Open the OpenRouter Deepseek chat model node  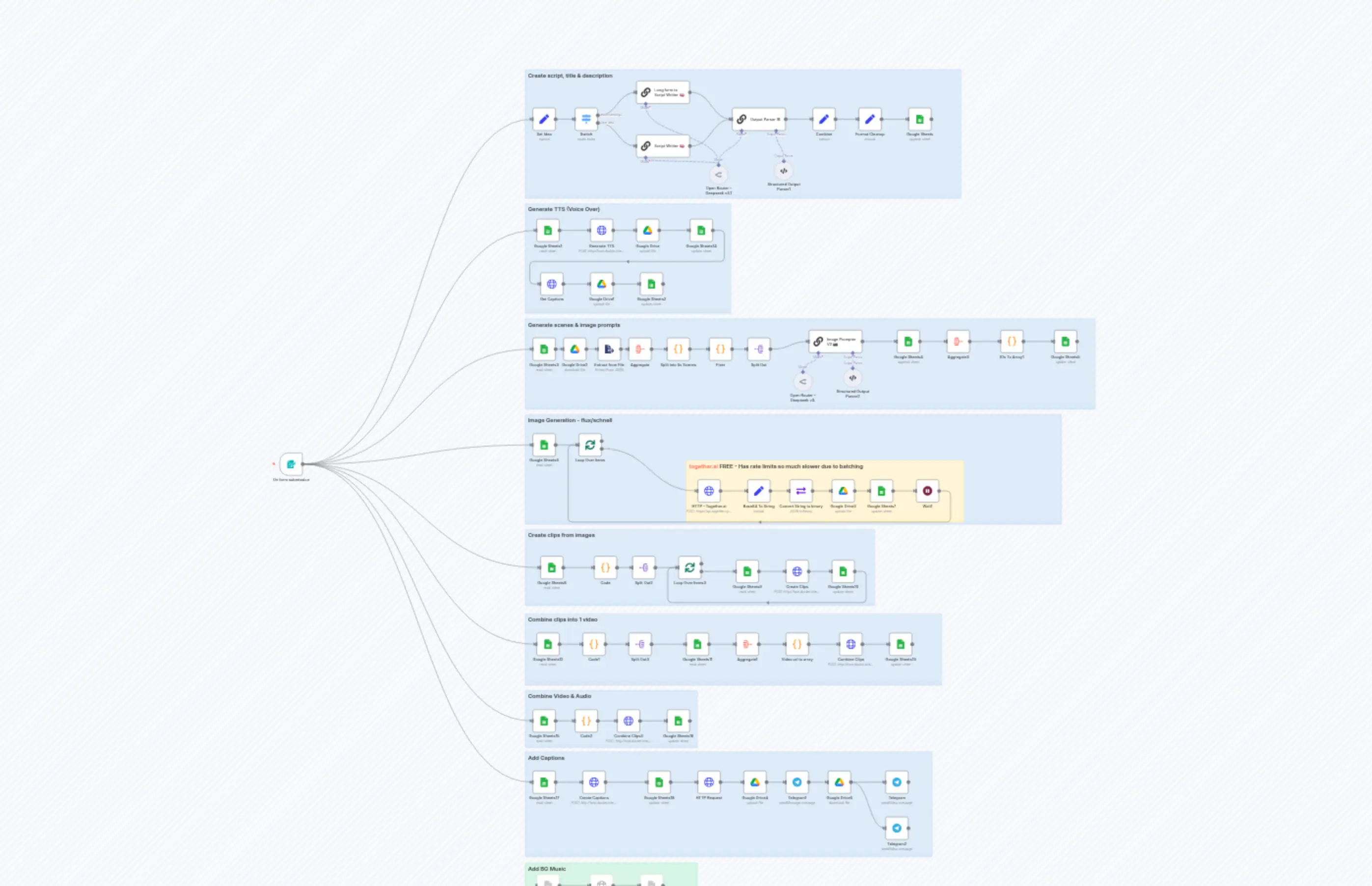pyautogui.click(x=718, y=174)
